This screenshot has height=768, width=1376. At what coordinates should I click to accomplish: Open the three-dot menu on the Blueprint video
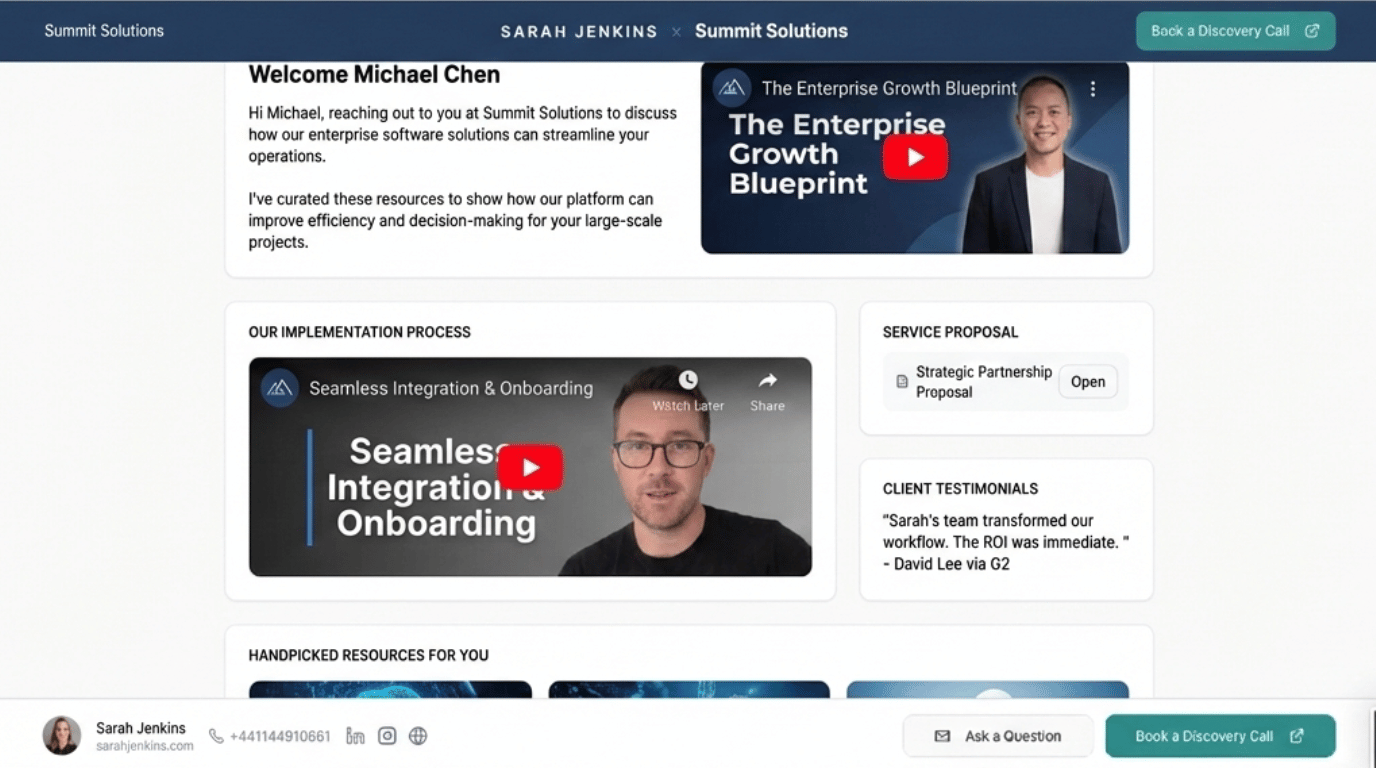tap(1093, 89)
